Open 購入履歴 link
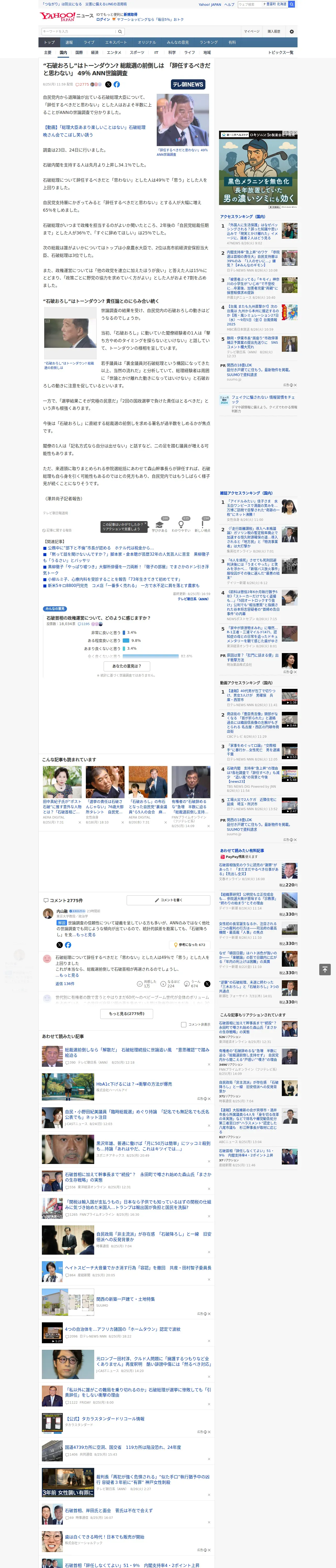The height and width of the screenshot is (1568, 336). coord(274,32)
